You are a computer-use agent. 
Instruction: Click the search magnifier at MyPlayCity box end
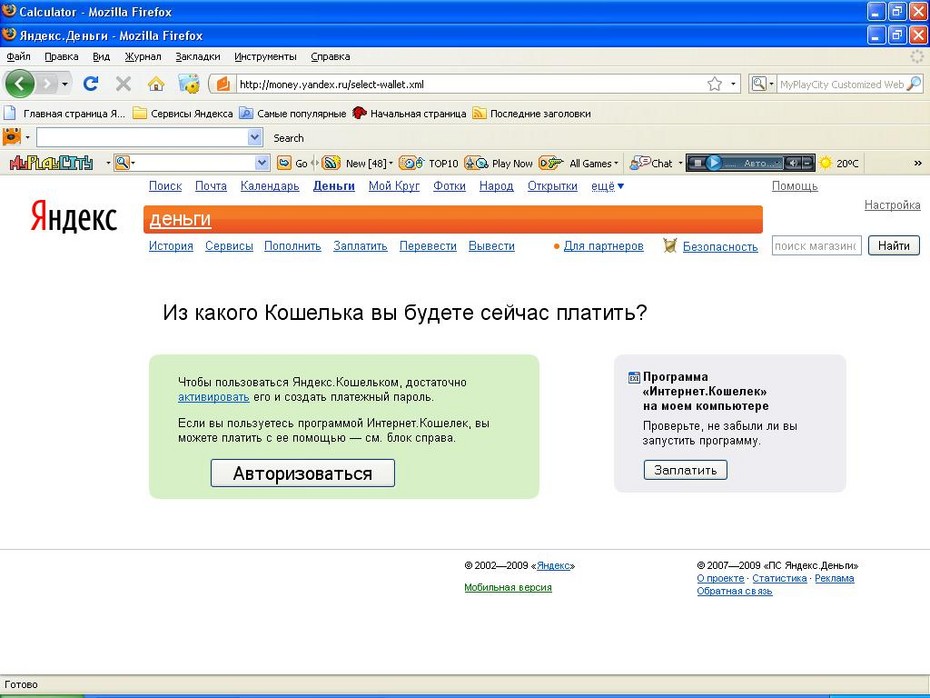pyautogui.click(x=915, y=84)
